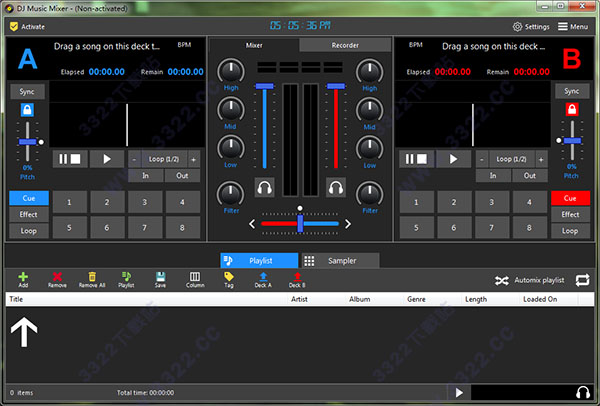The height and width of the screenshot is (406, 600).
Task: Click the red Remove icon
Action: [x=57, y=277]
